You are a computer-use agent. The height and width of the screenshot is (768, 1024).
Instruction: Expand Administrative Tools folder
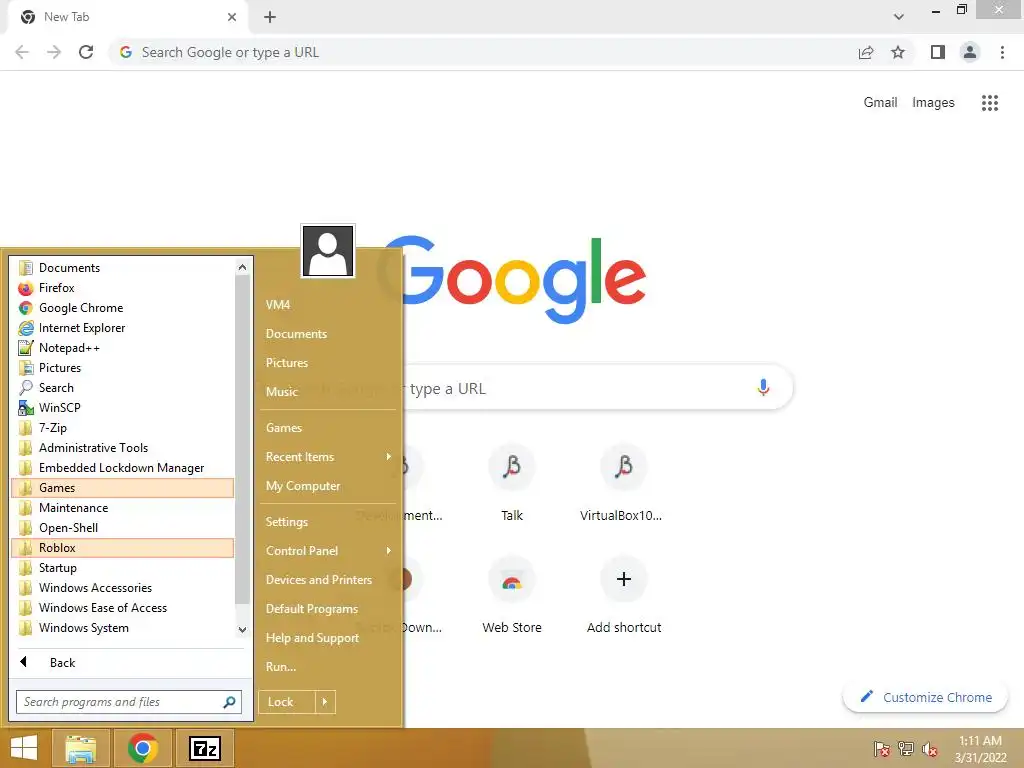click(x=122, y=448)
